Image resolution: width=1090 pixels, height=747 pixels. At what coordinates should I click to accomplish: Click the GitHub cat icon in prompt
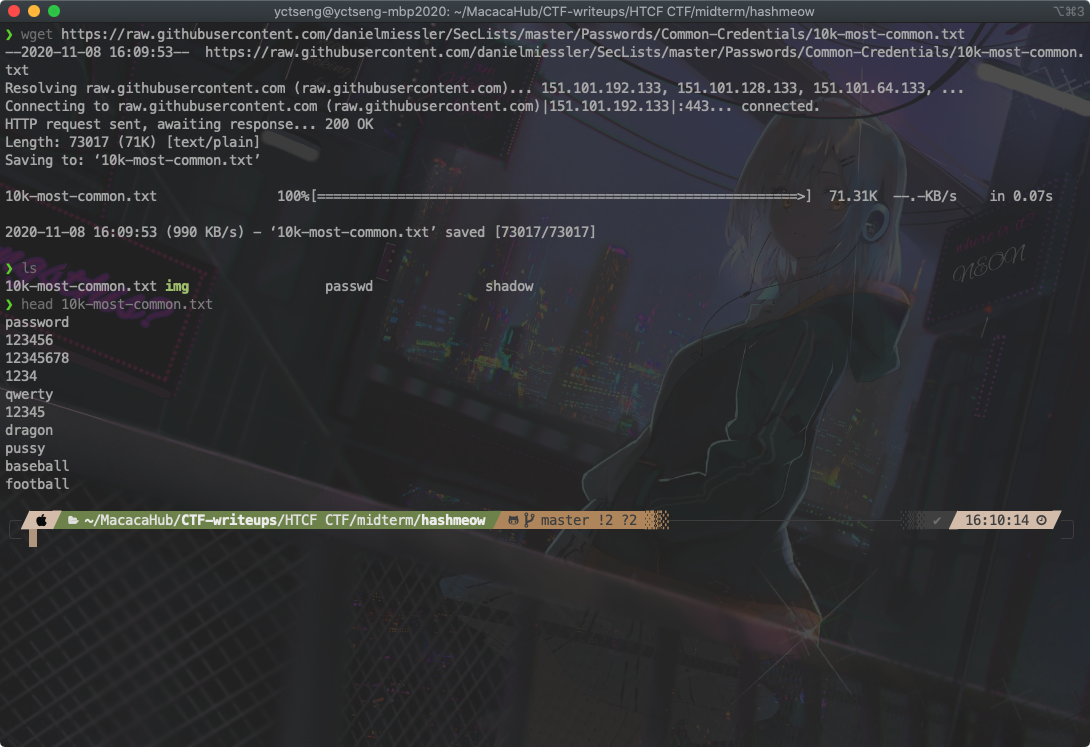pos(513,520)
